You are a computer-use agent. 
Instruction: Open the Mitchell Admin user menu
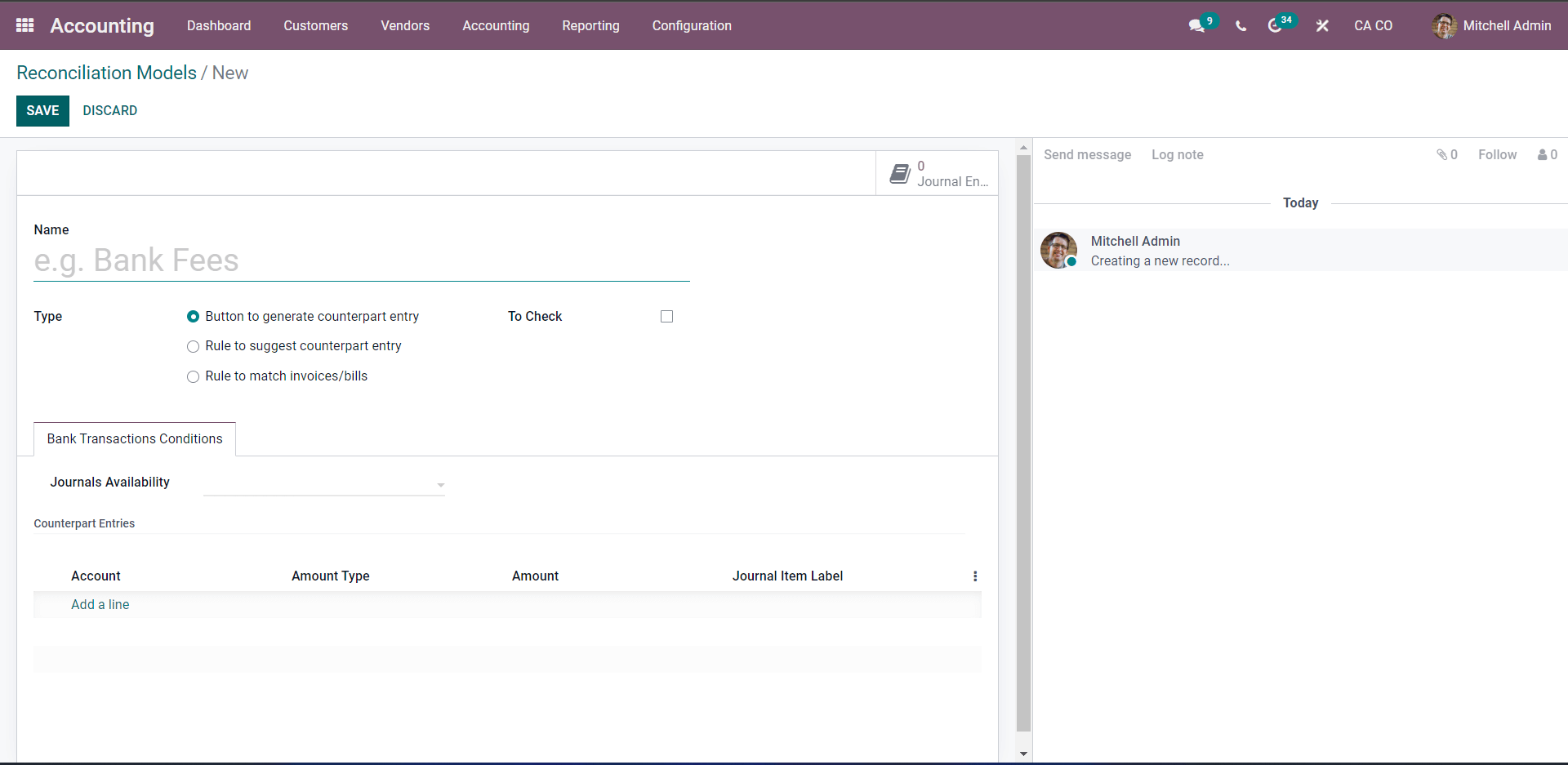(1491, 26)
